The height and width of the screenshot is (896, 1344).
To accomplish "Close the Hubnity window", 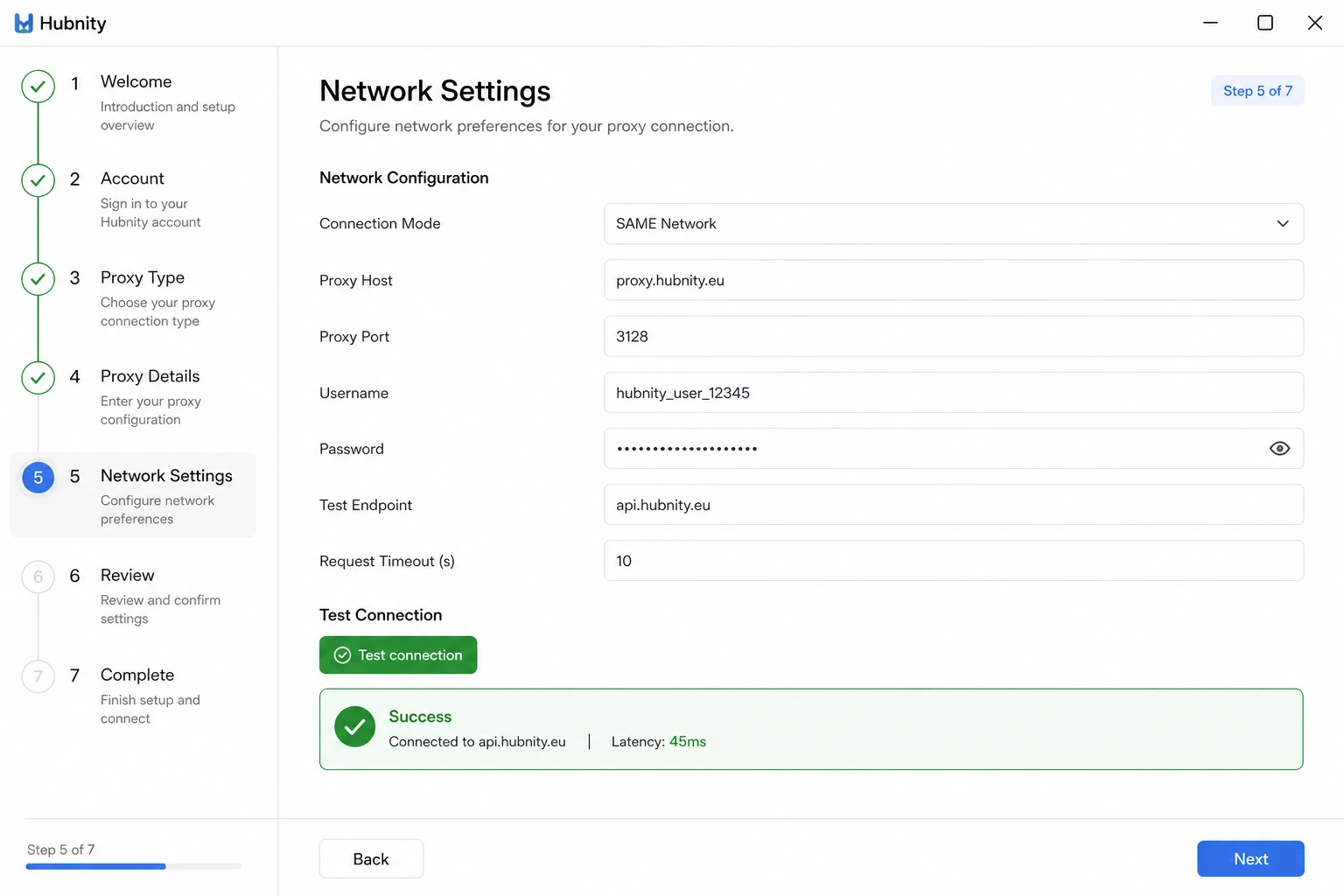I will point(1315,23).
